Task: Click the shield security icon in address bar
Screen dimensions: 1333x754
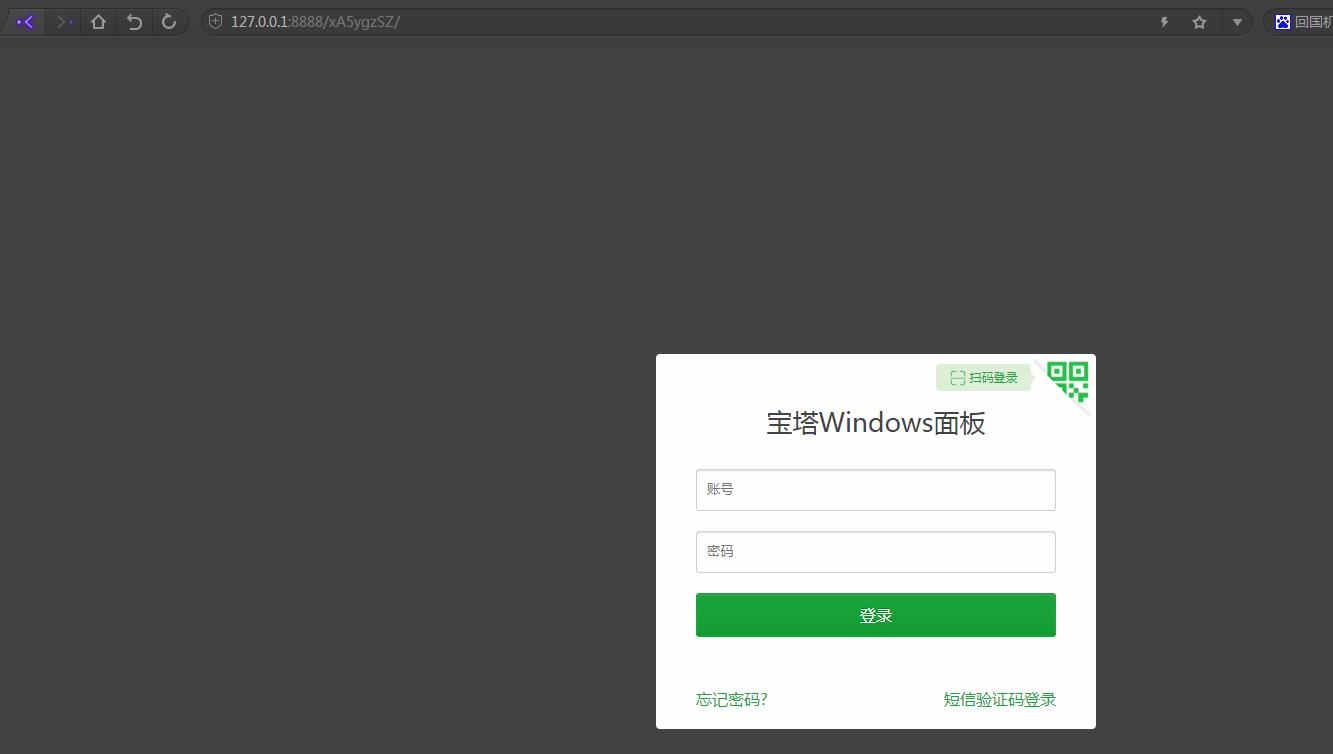Action: click(215, 21)
